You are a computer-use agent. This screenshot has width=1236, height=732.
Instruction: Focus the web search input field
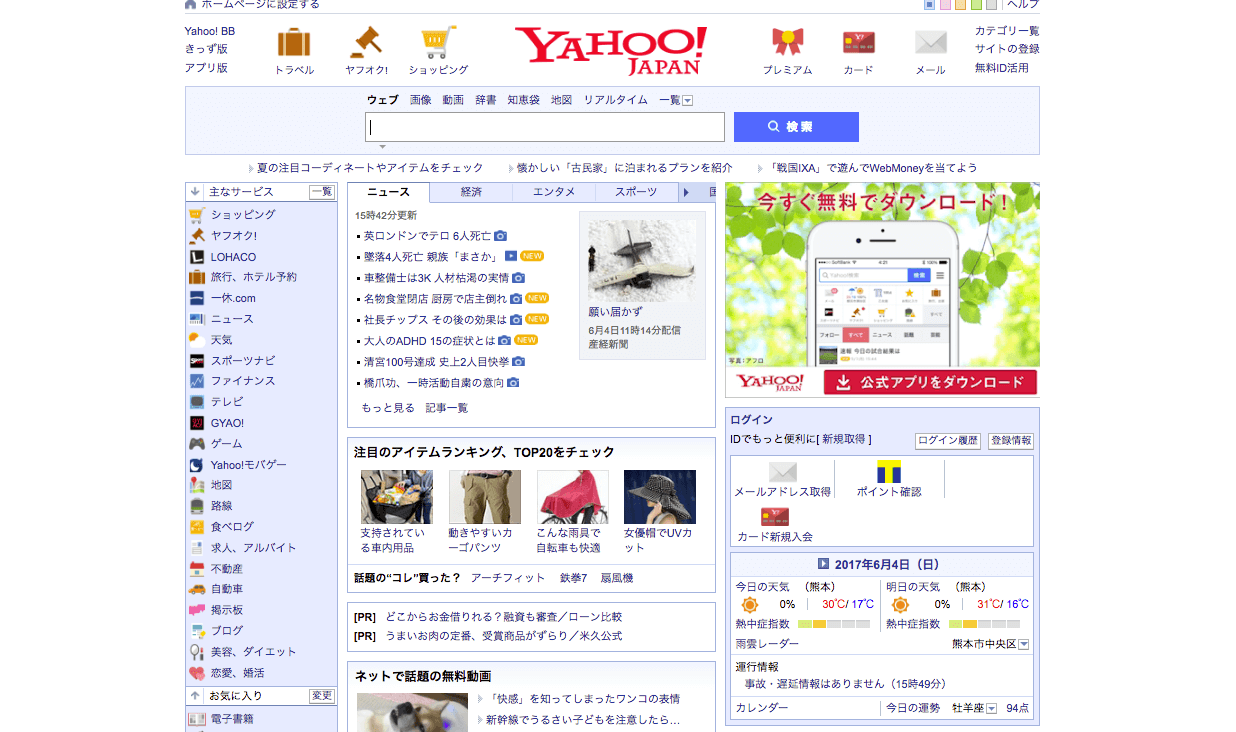[545, 127]
